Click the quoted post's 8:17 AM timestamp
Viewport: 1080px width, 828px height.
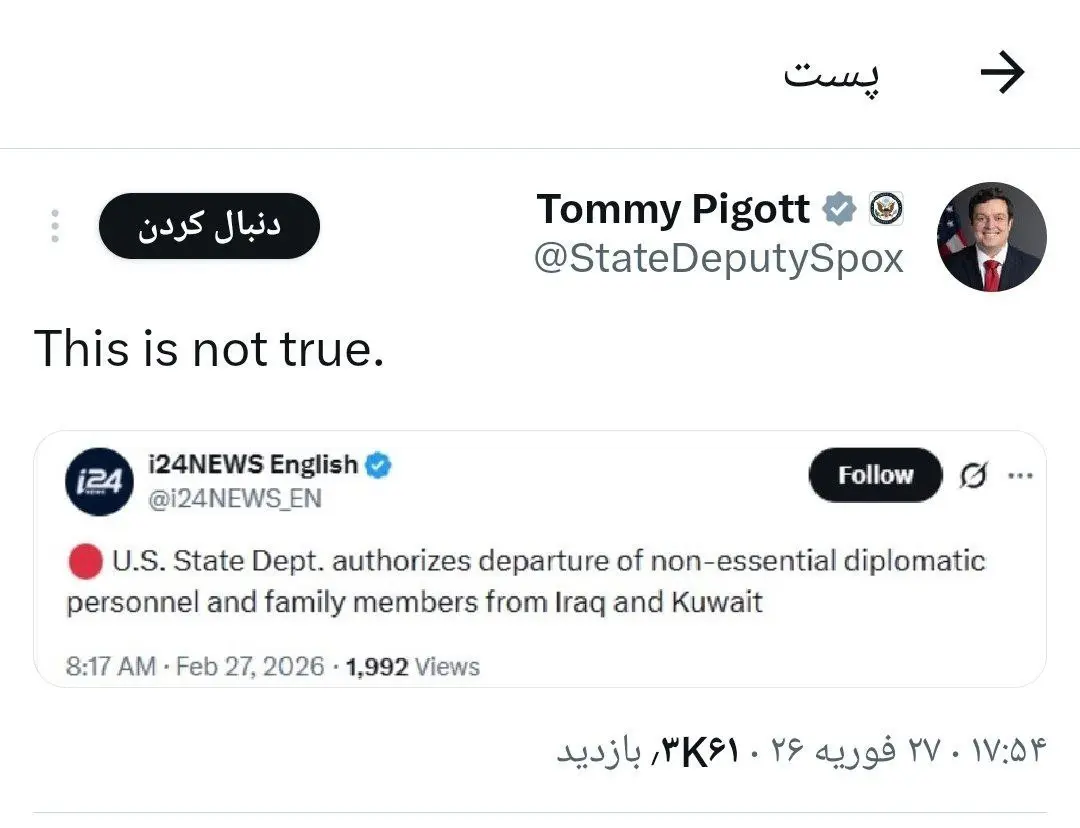click(x=110, y=667)
